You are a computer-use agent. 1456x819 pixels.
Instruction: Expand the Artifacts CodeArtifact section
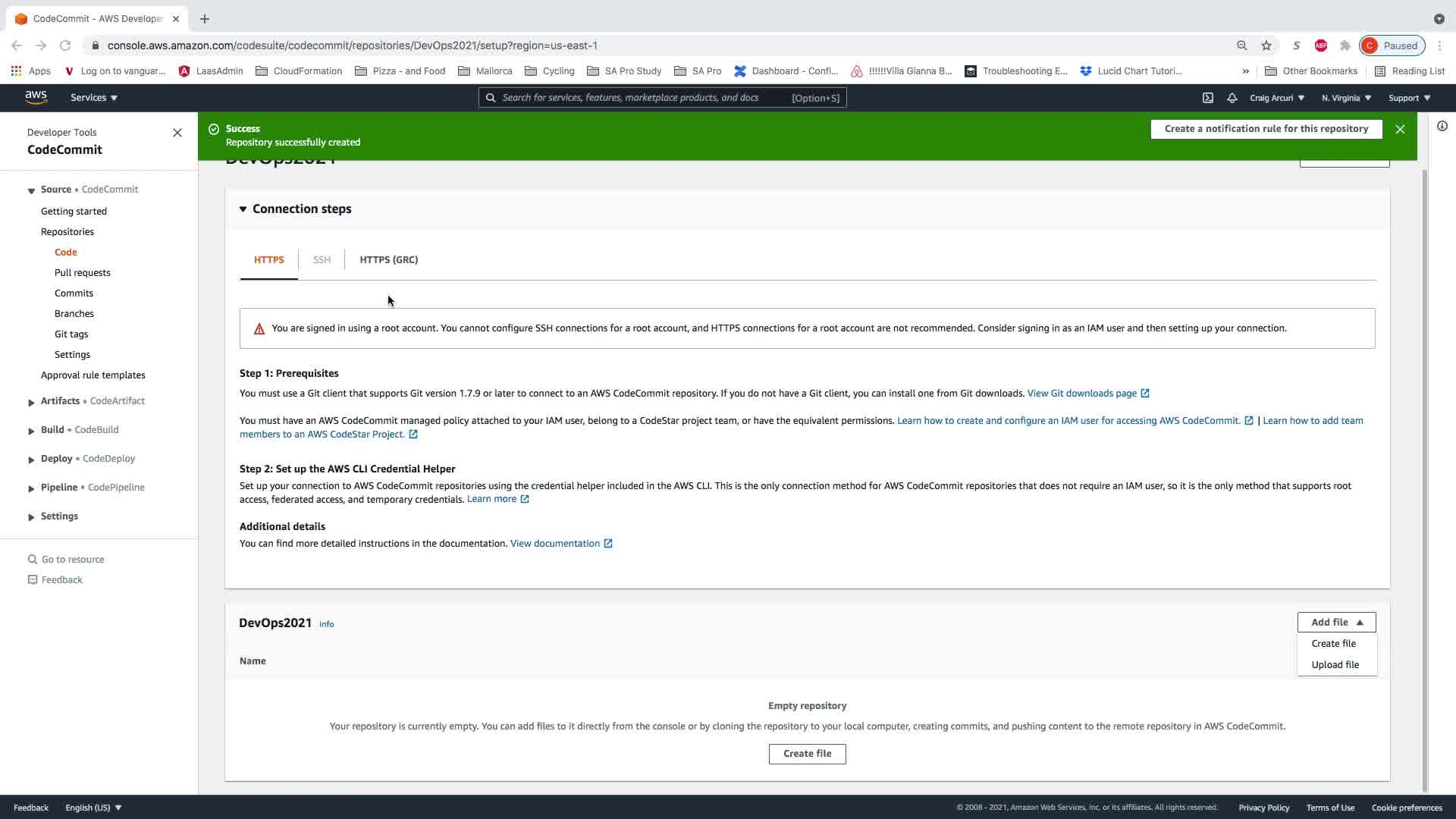point(31,402)
